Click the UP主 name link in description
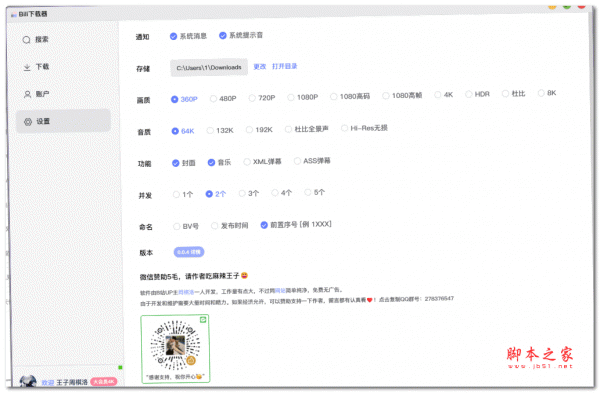 click(x=186, y=292)
